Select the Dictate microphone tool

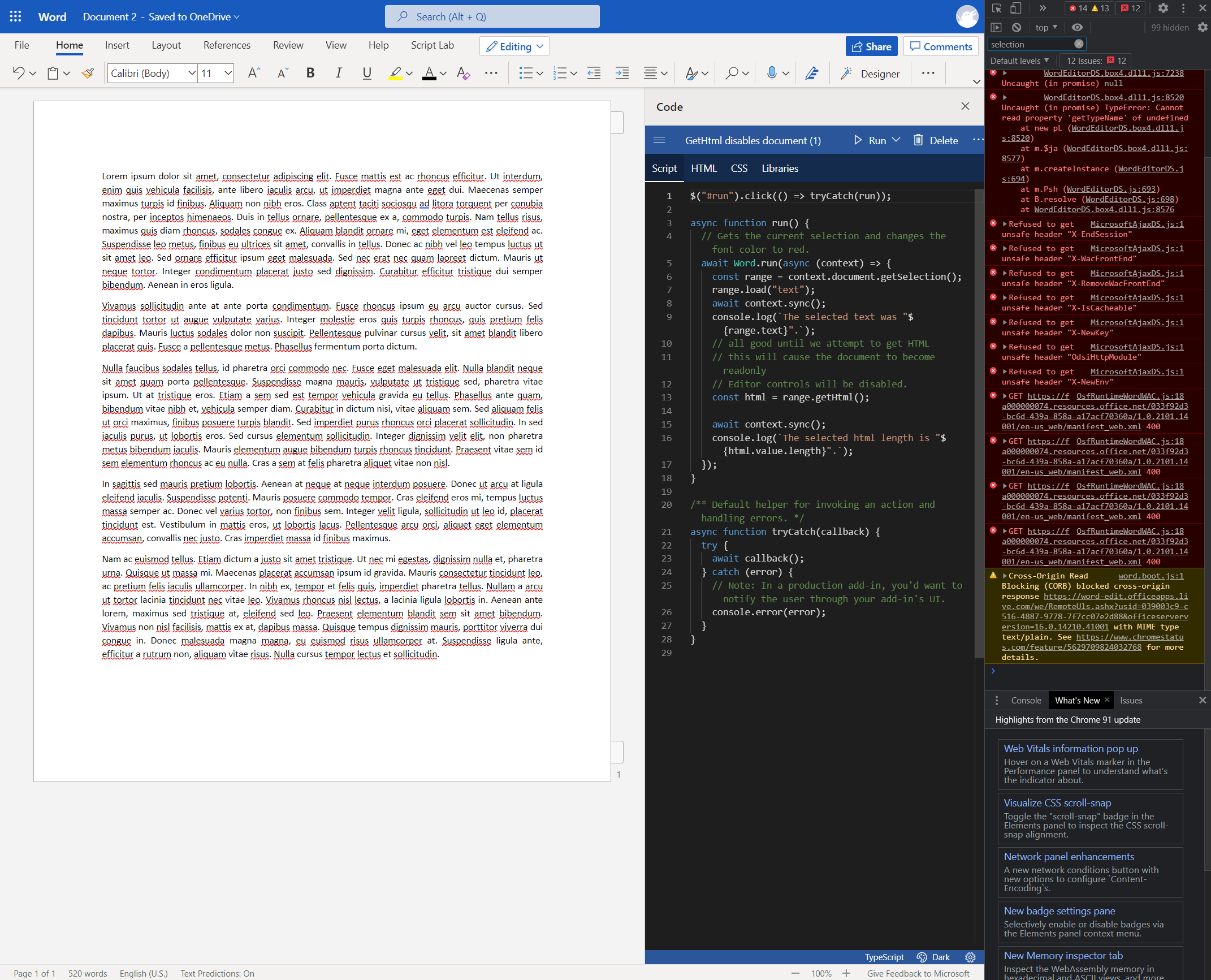tap(771, 73)
